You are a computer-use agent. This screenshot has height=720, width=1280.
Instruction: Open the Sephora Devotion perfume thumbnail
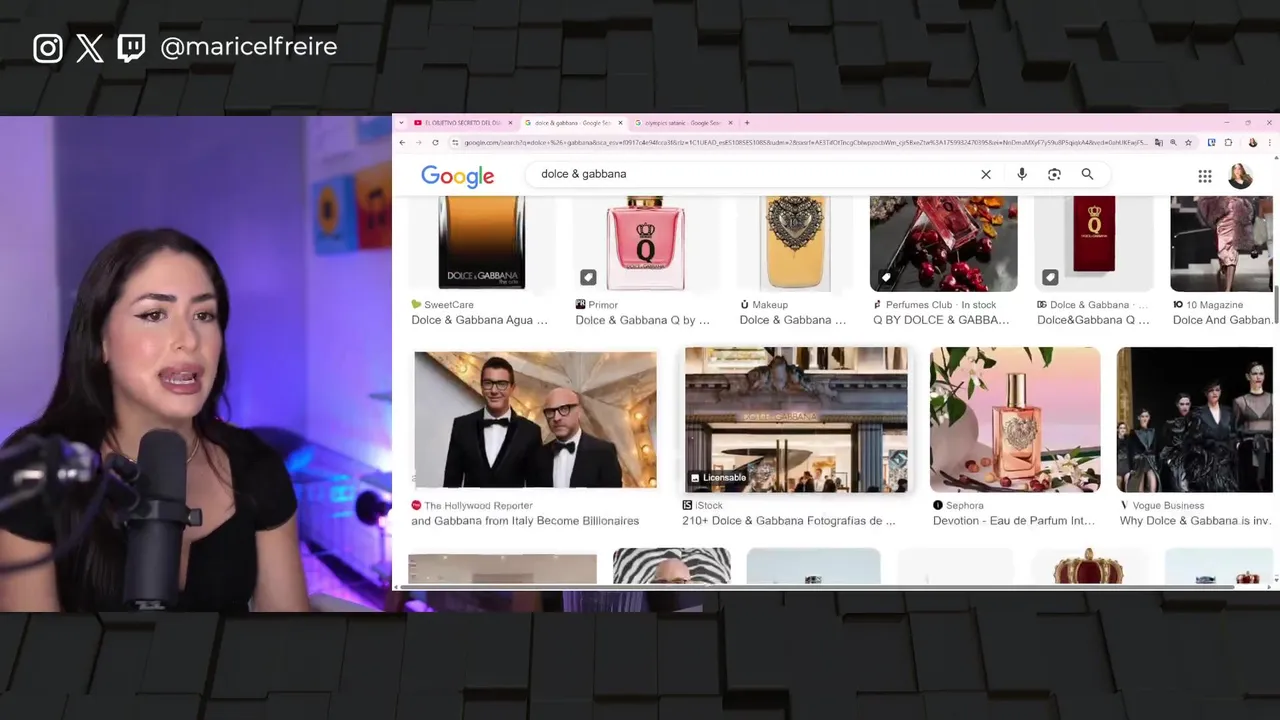[1015, 420]
